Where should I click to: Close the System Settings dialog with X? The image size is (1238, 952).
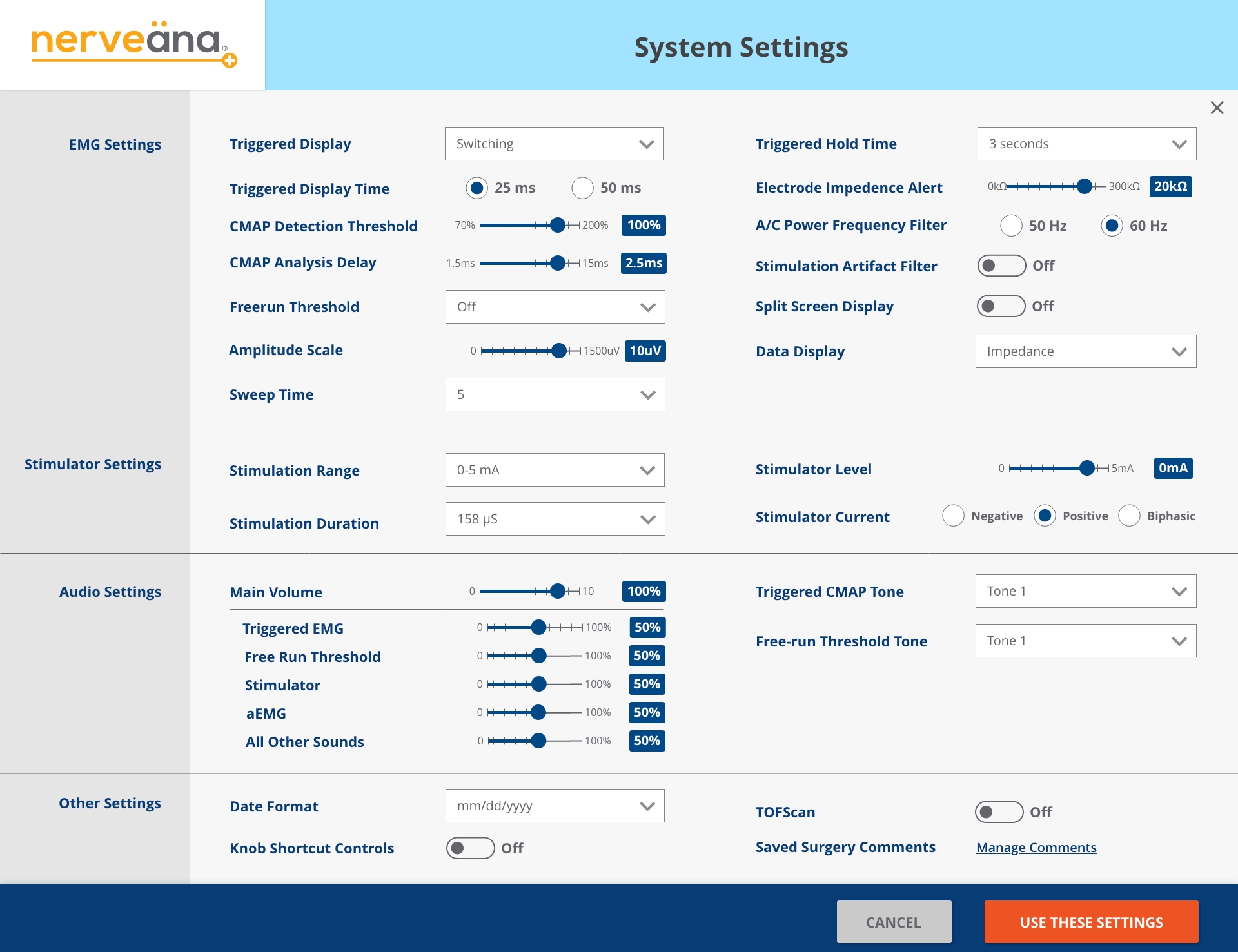tap(1217, 108)
